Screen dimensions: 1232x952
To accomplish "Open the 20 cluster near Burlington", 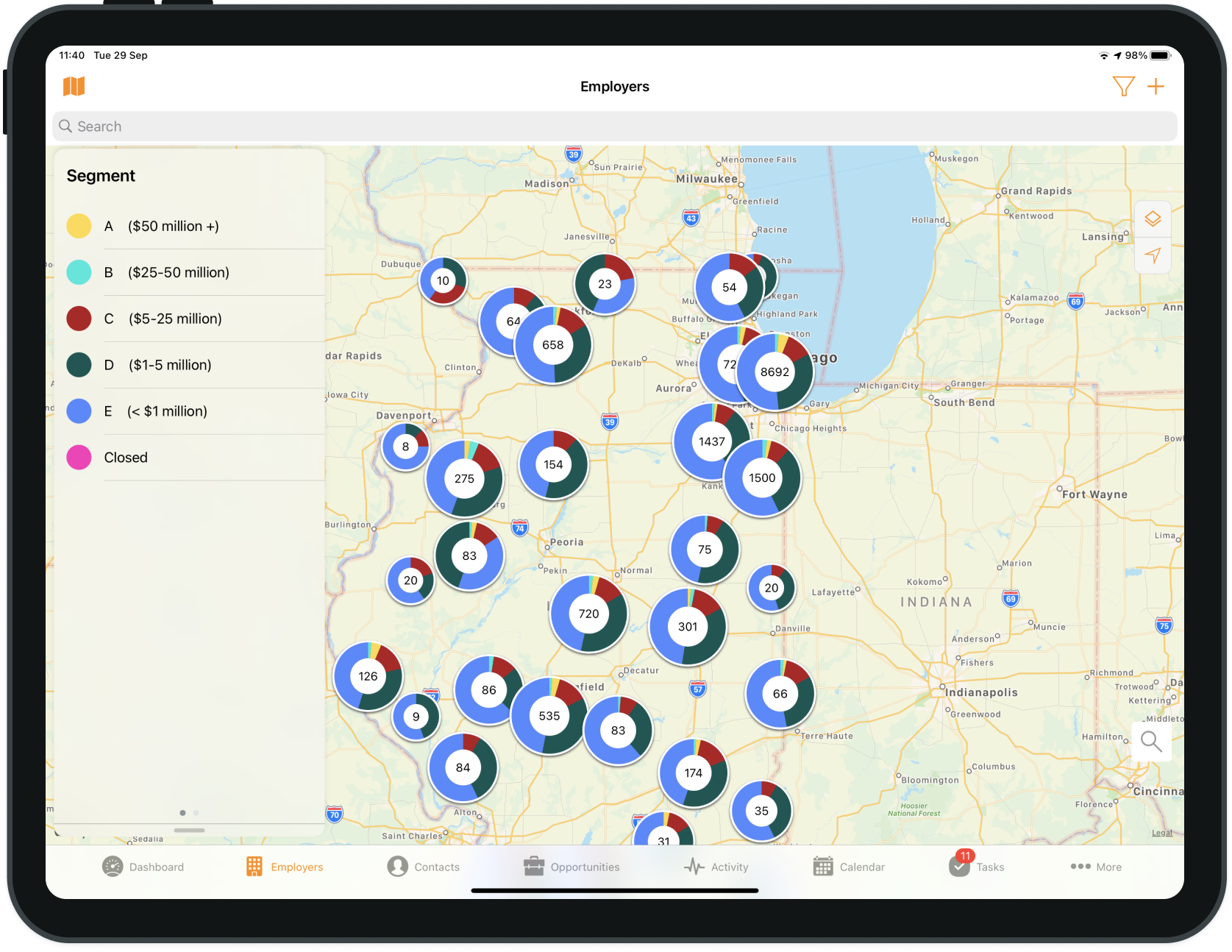I will point(410,580).
